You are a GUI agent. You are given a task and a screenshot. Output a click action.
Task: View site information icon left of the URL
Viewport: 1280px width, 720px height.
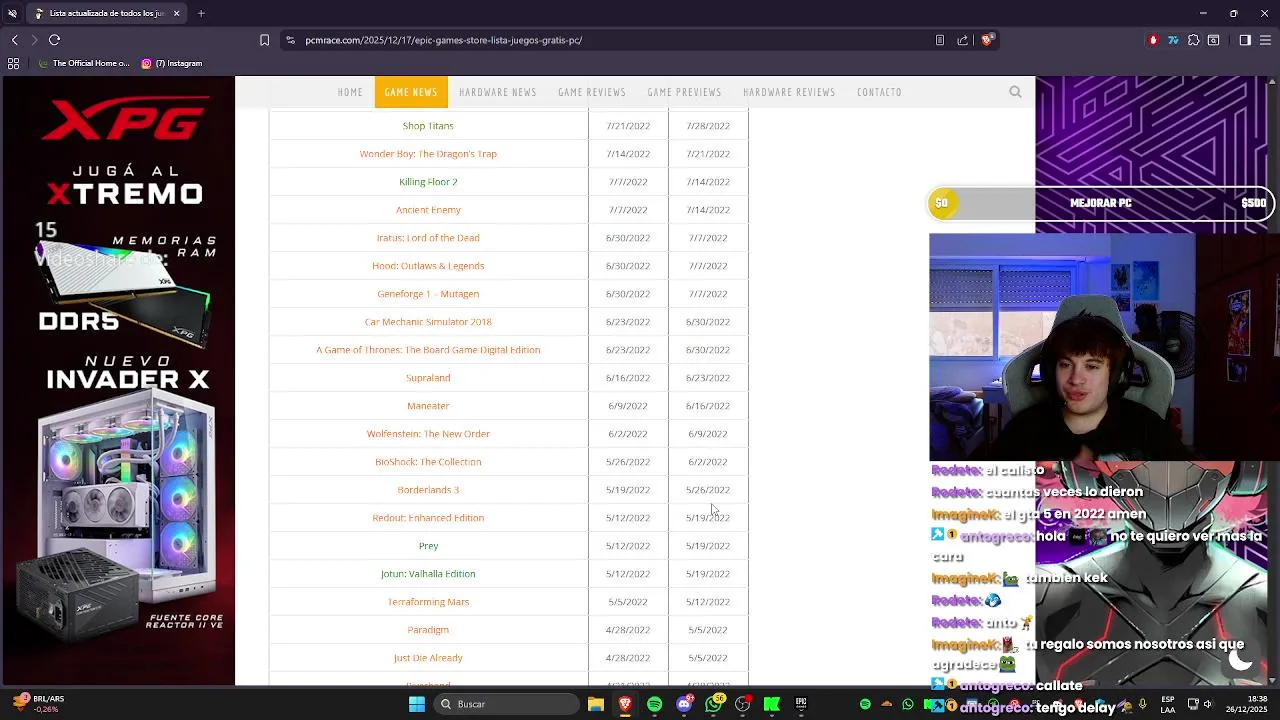[x=290, y=40]
